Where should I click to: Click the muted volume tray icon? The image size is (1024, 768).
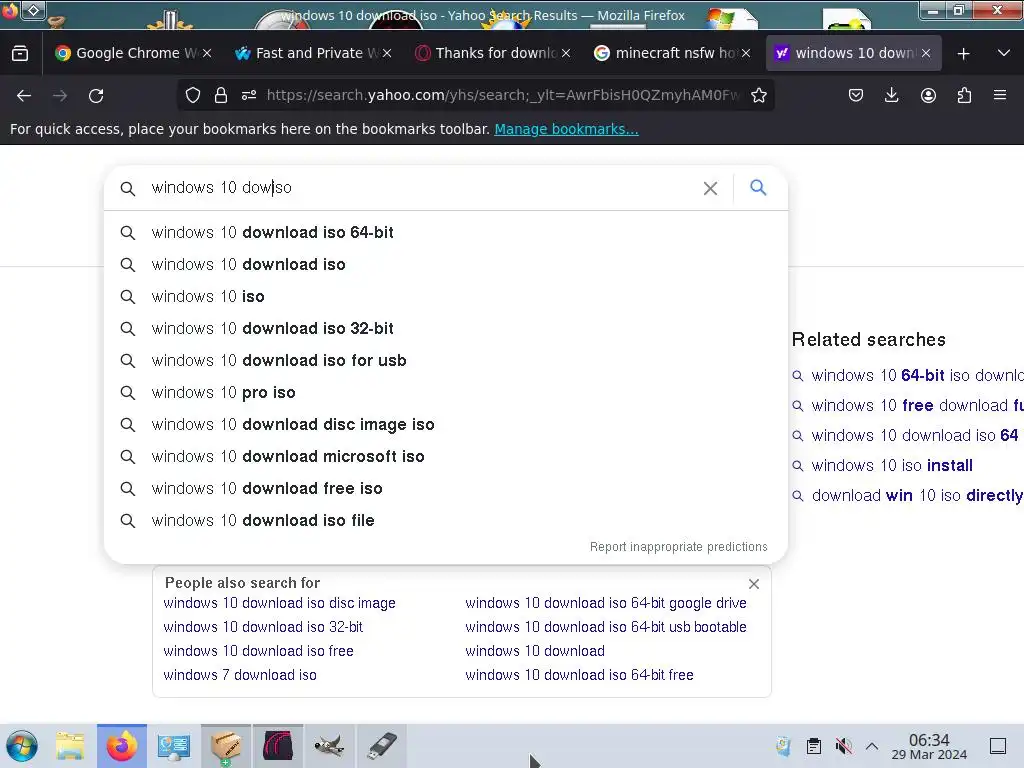pyautogui.click(x=843, y=745)
